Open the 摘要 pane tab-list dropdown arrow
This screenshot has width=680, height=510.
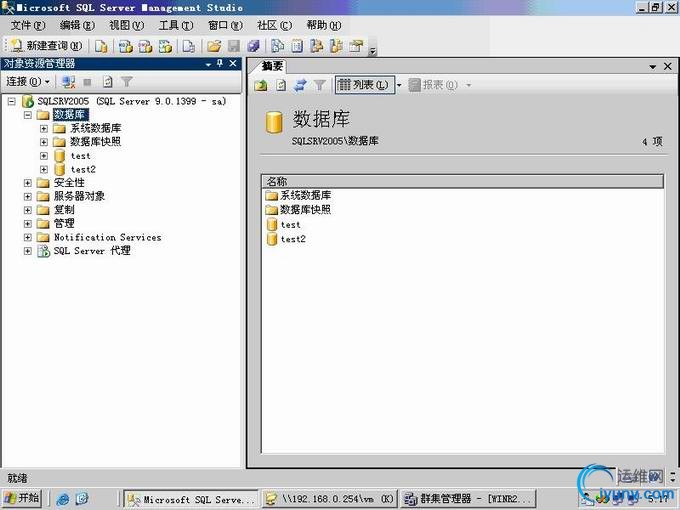click(652, 67)
